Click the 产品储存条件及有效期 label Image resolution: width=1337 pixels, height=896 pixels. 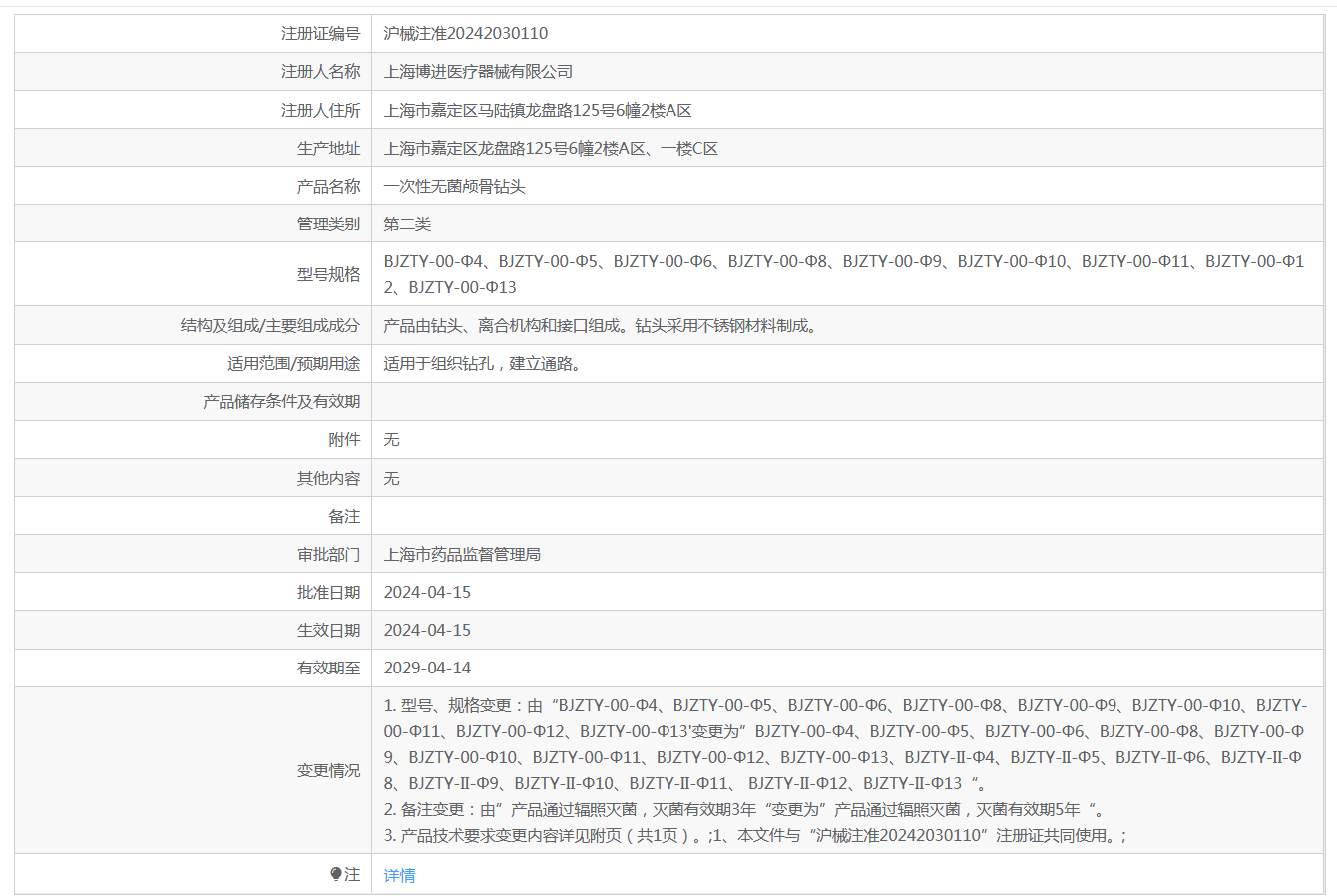click(x=281, y=401)
